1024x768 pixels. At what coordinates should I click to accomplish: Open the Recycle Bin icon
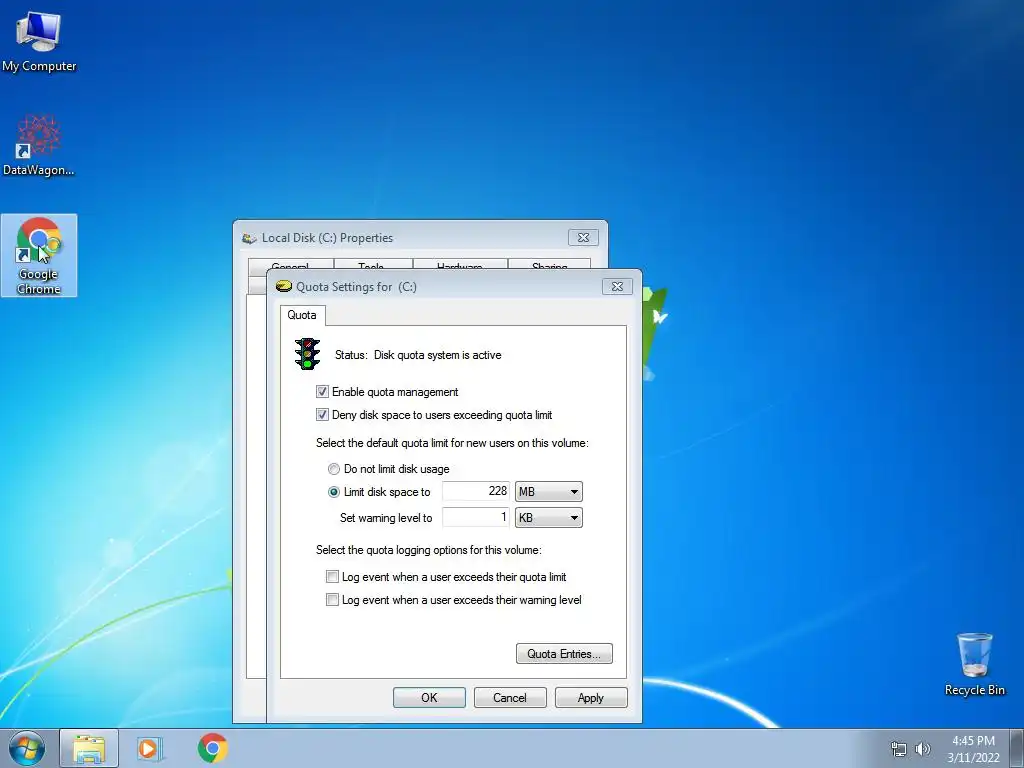pyautogui.click(x=974, y=664)
